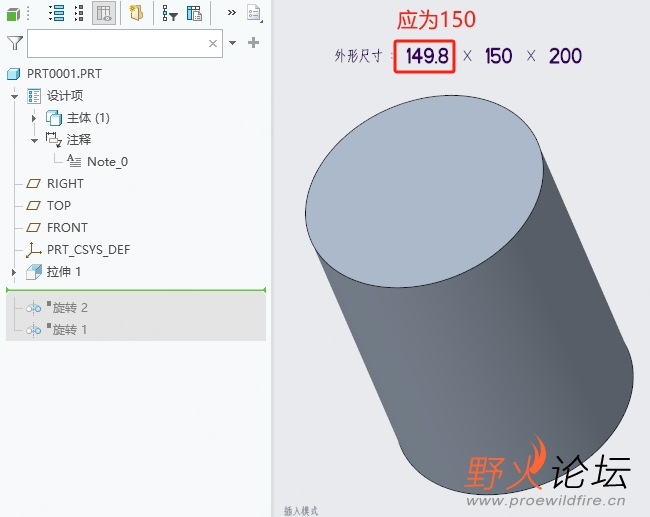
Task: Open tree column settings icon
Action: point(194,13)
